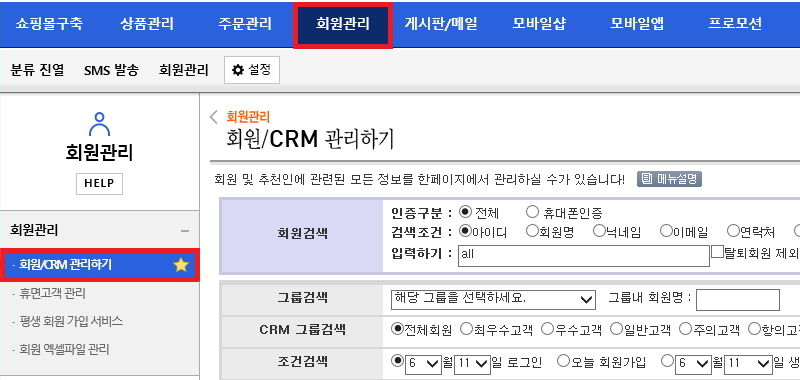Image resolution: width=800 pixels, height=380 pixels.
Task: Switch to the 상품관리 top menu
Action: pyautogui.click(x=147, y=24)
